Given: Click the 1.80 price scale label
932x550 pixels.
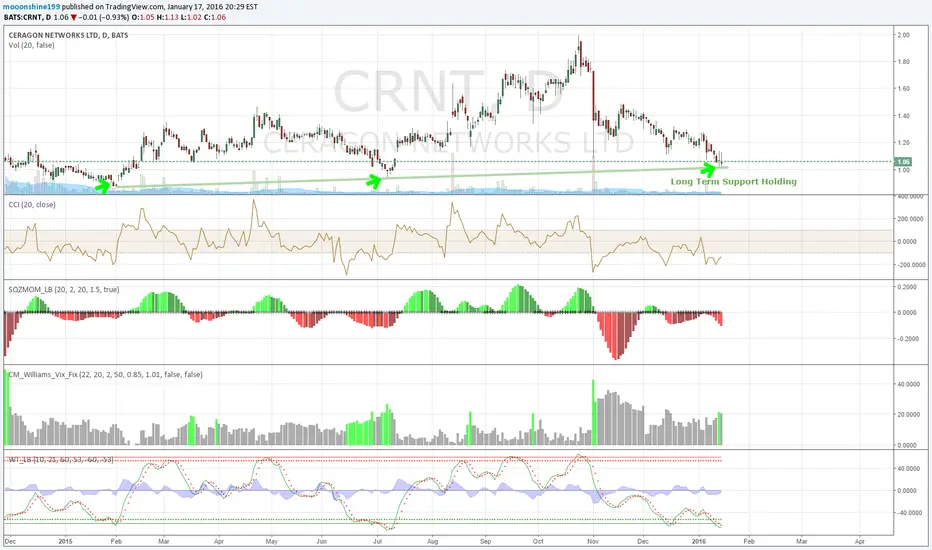Looking at the screenshot, I should (x=903, y=62).
